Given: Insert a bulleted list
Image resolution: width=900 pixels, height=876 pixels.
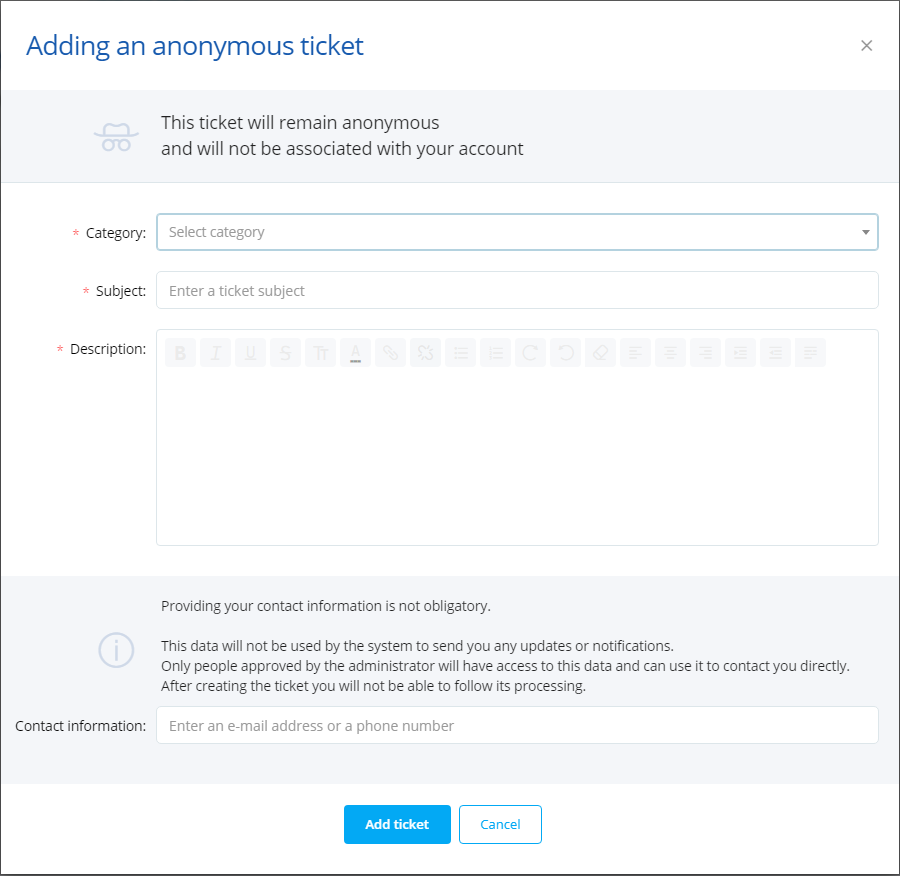Looking at the screenshot, I should point(460,352).
